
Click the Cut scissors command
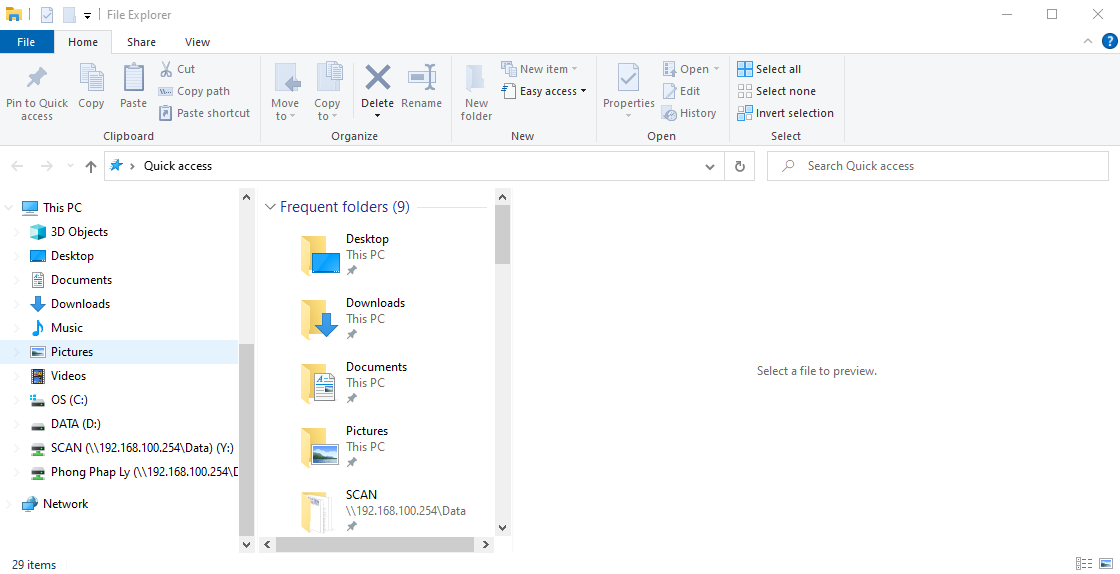click(176, 69)
